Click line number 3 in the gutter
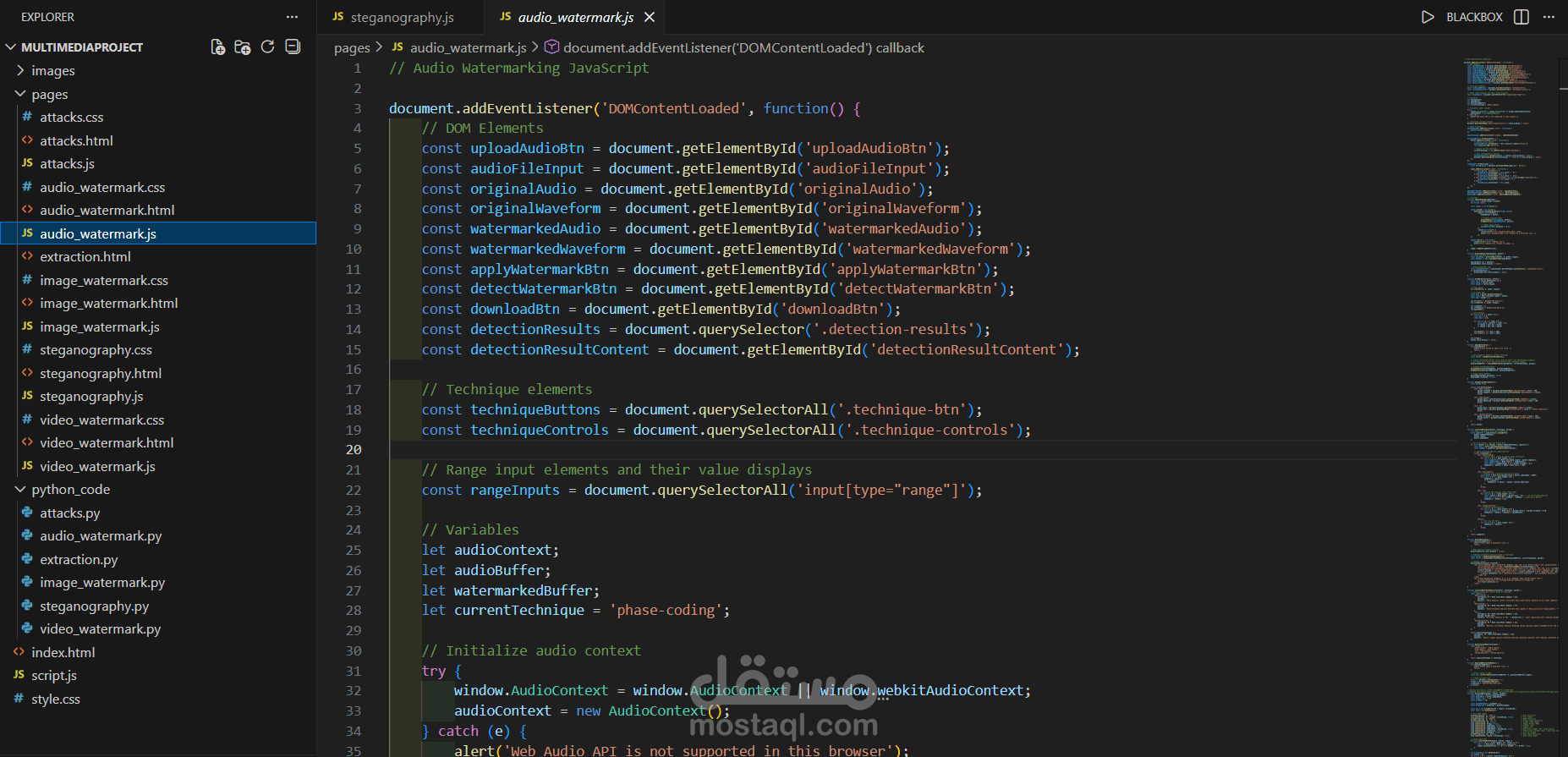 [357, 109]
